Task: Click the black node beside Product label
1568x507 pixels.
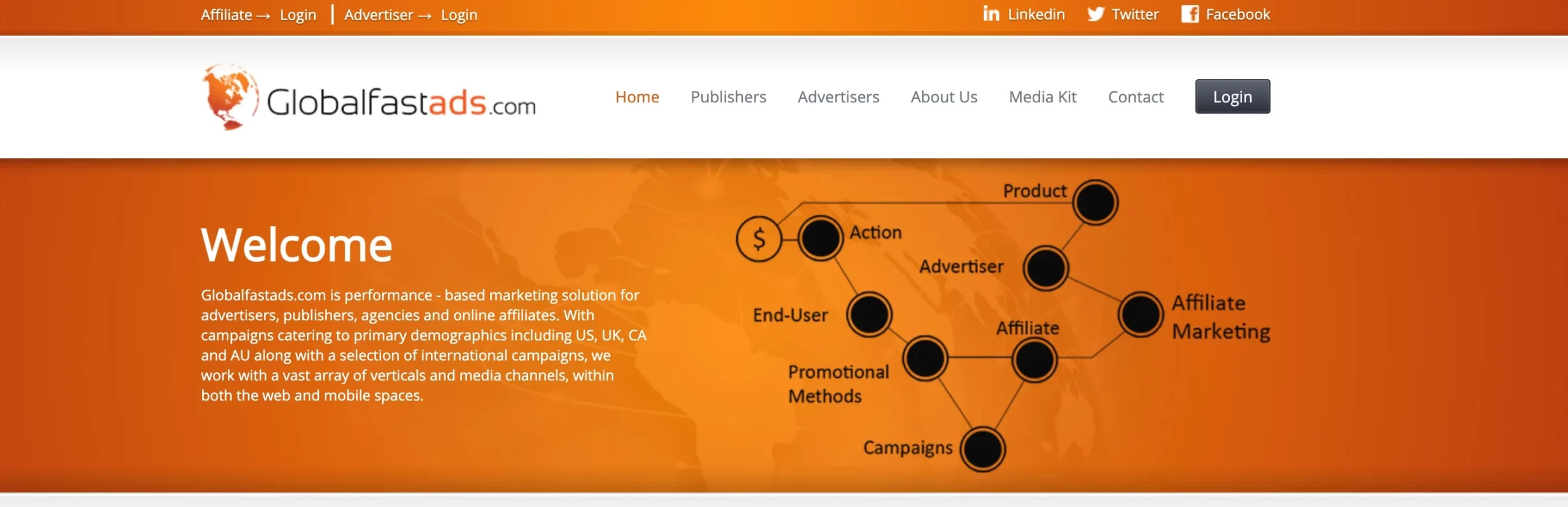Action: [x=1096, y=202]
